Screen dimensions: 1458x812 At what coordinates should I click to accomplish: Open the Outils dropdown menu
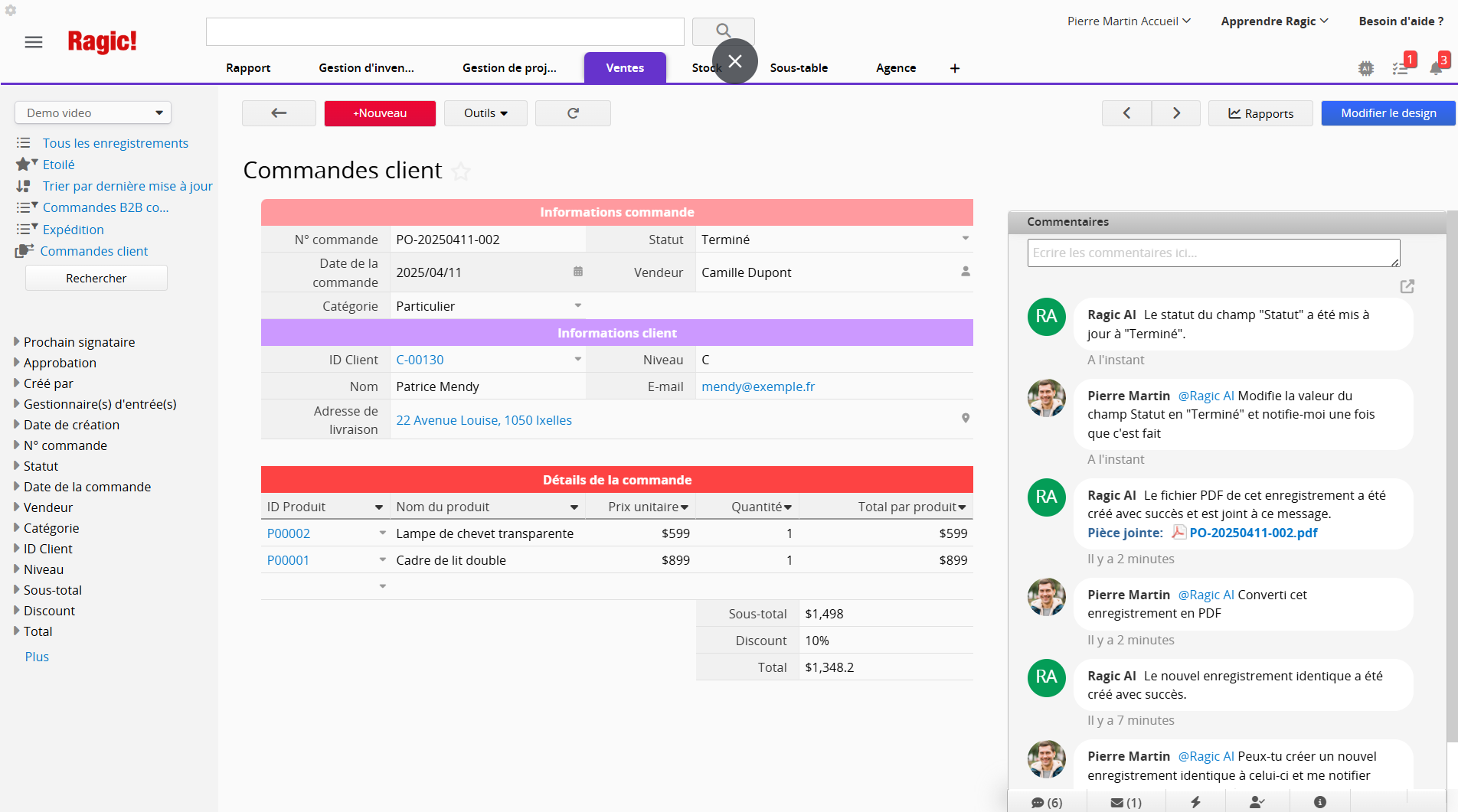coord(485,113)
